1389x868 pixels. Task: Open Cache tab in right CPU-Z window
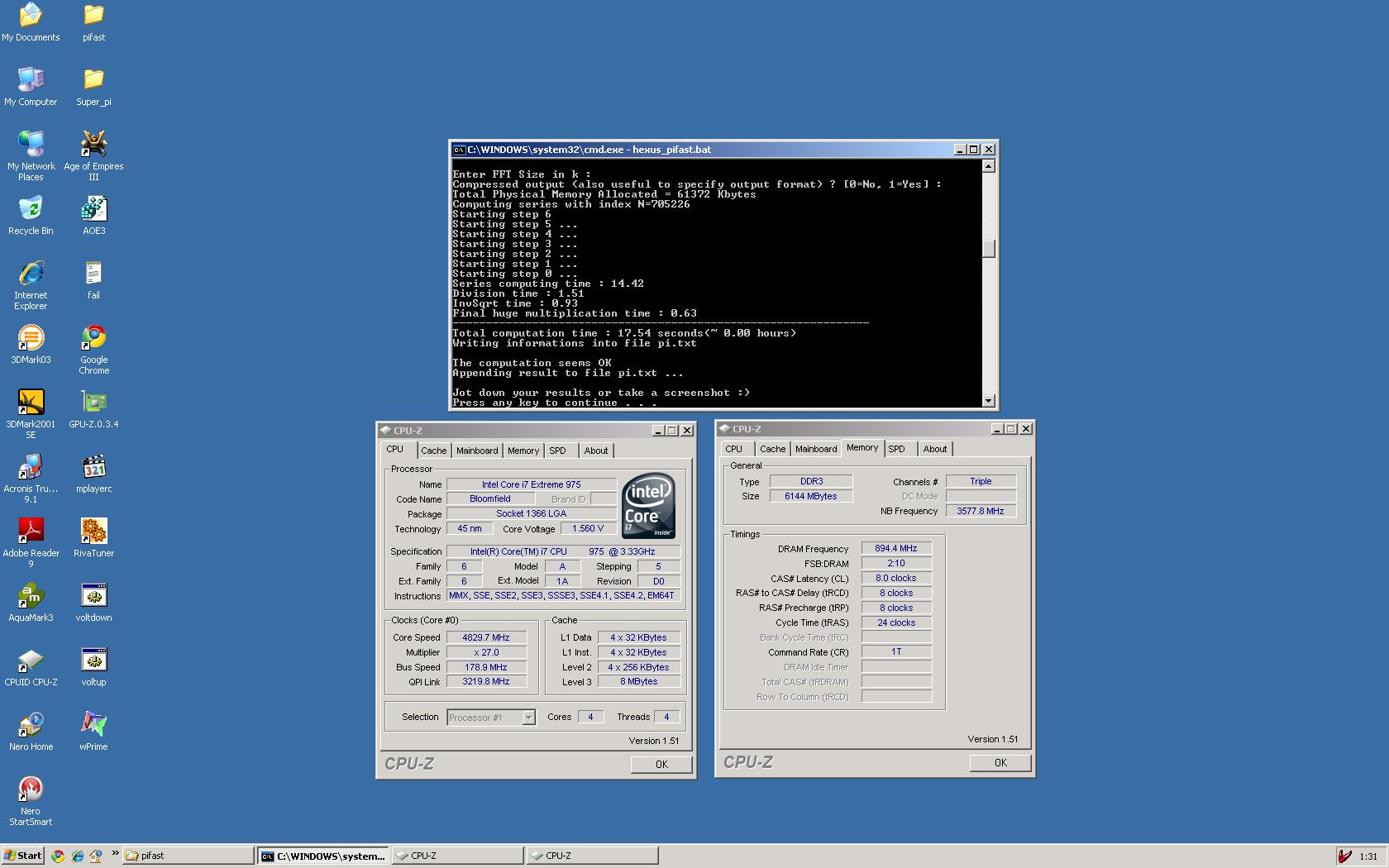(772, 449)
